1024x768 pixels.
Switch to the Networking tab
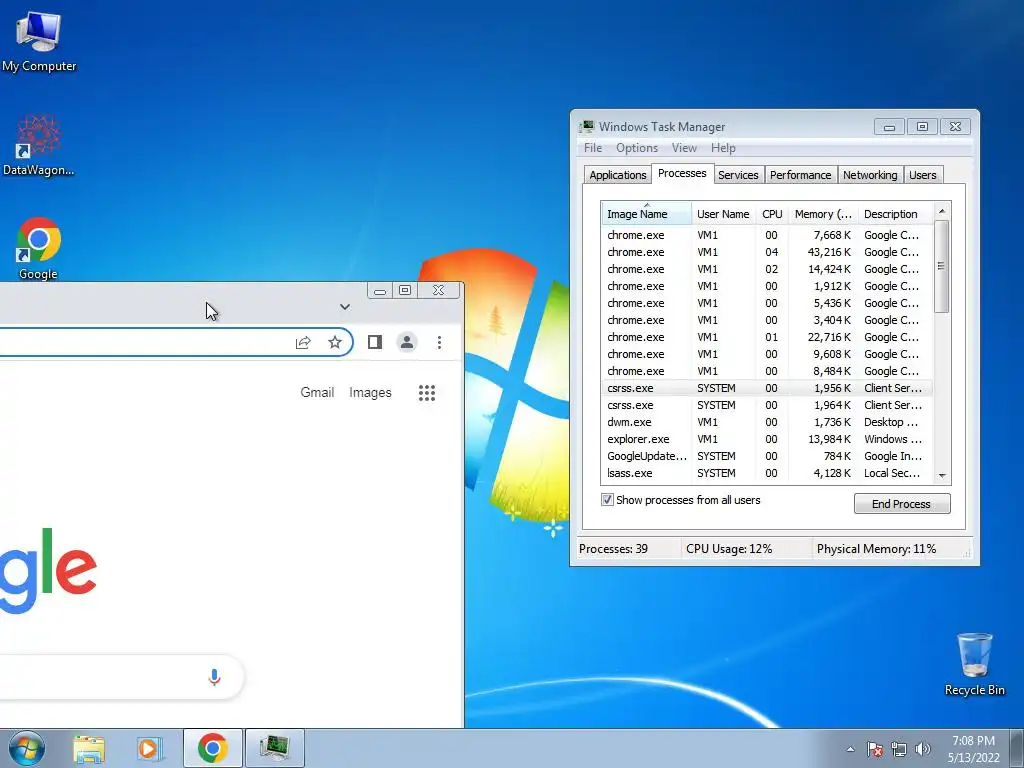click(x=870, y=175)
